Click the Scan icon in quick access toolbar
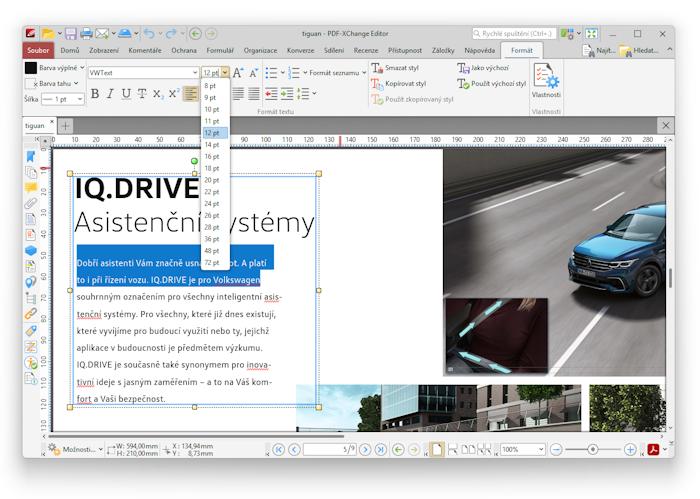Image resolution: width=700 pixels, height=499 pixels. (x=125, y=33)
